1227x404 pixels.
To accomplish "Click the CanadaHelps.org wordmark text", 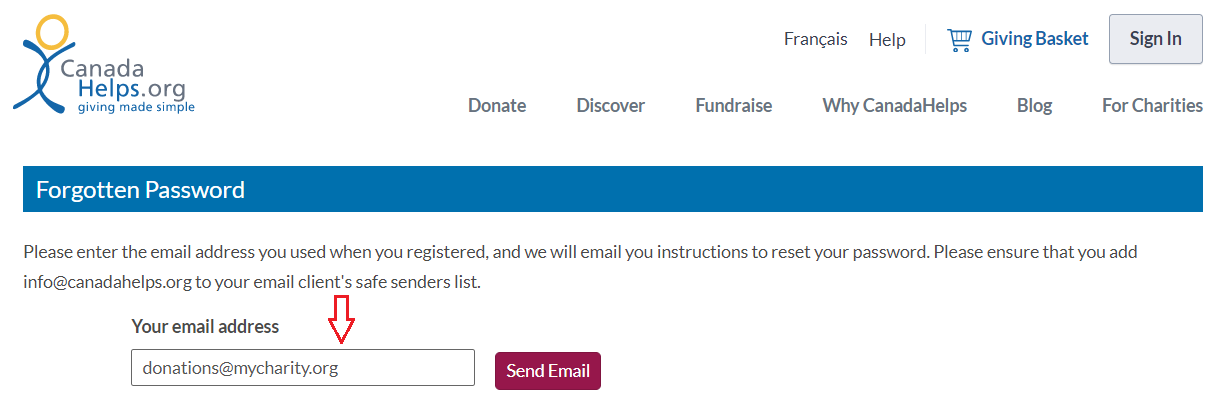I will click(122, 80).
